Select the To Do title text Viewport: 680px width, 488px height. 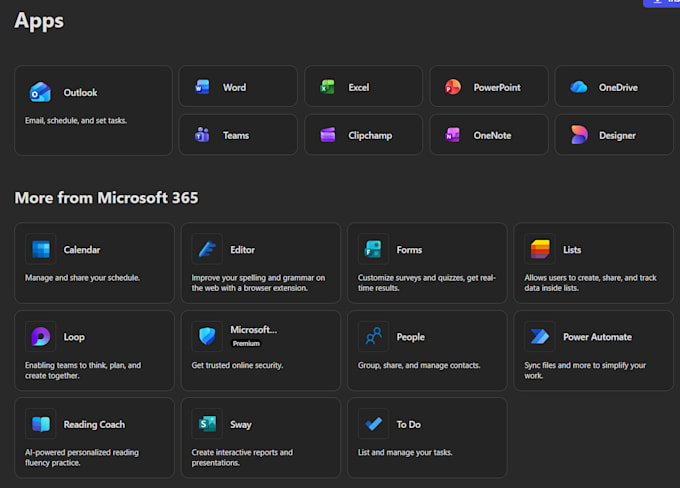[x=409, y=424]
